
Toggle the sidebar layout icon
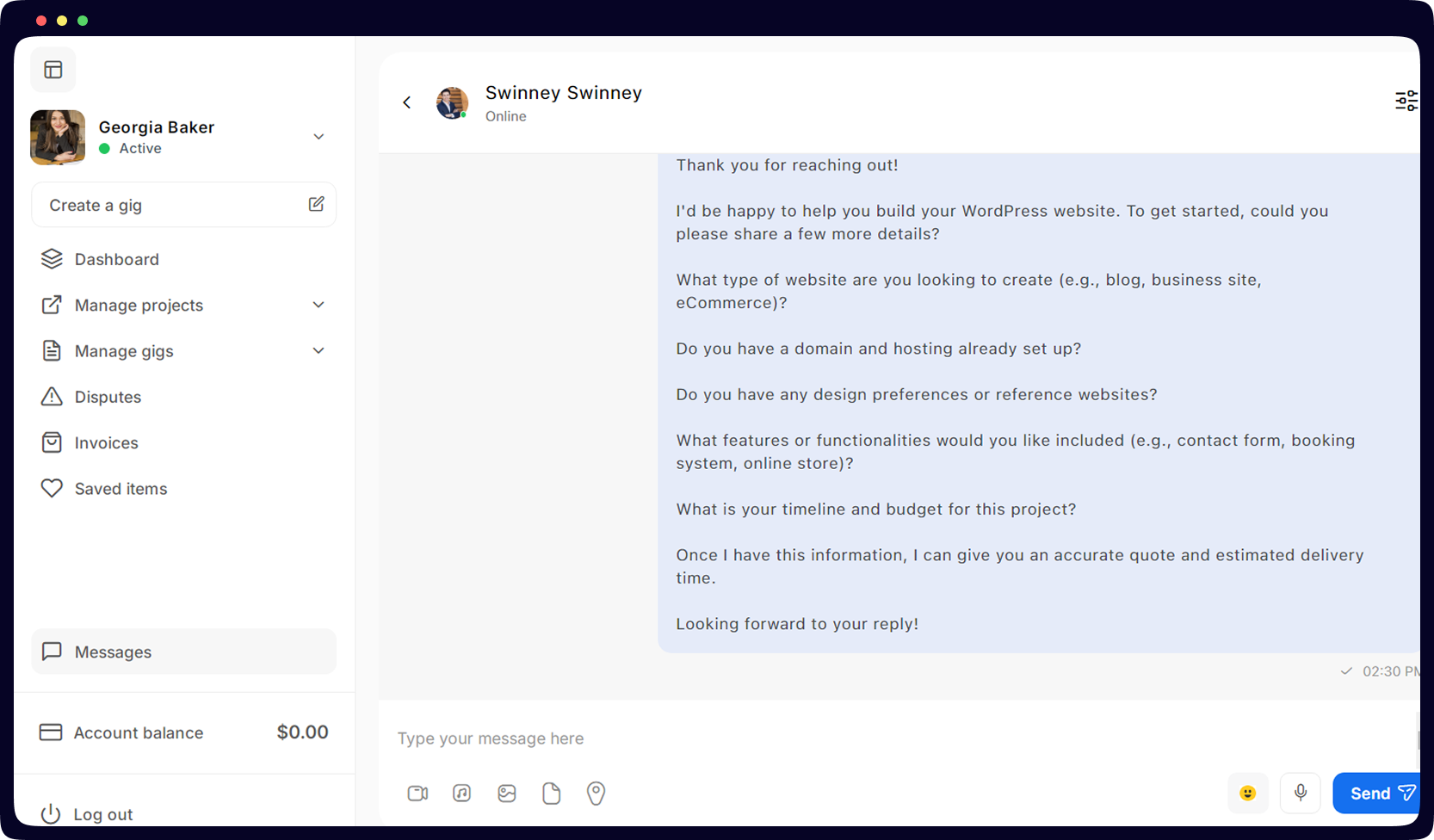(53, 70)
